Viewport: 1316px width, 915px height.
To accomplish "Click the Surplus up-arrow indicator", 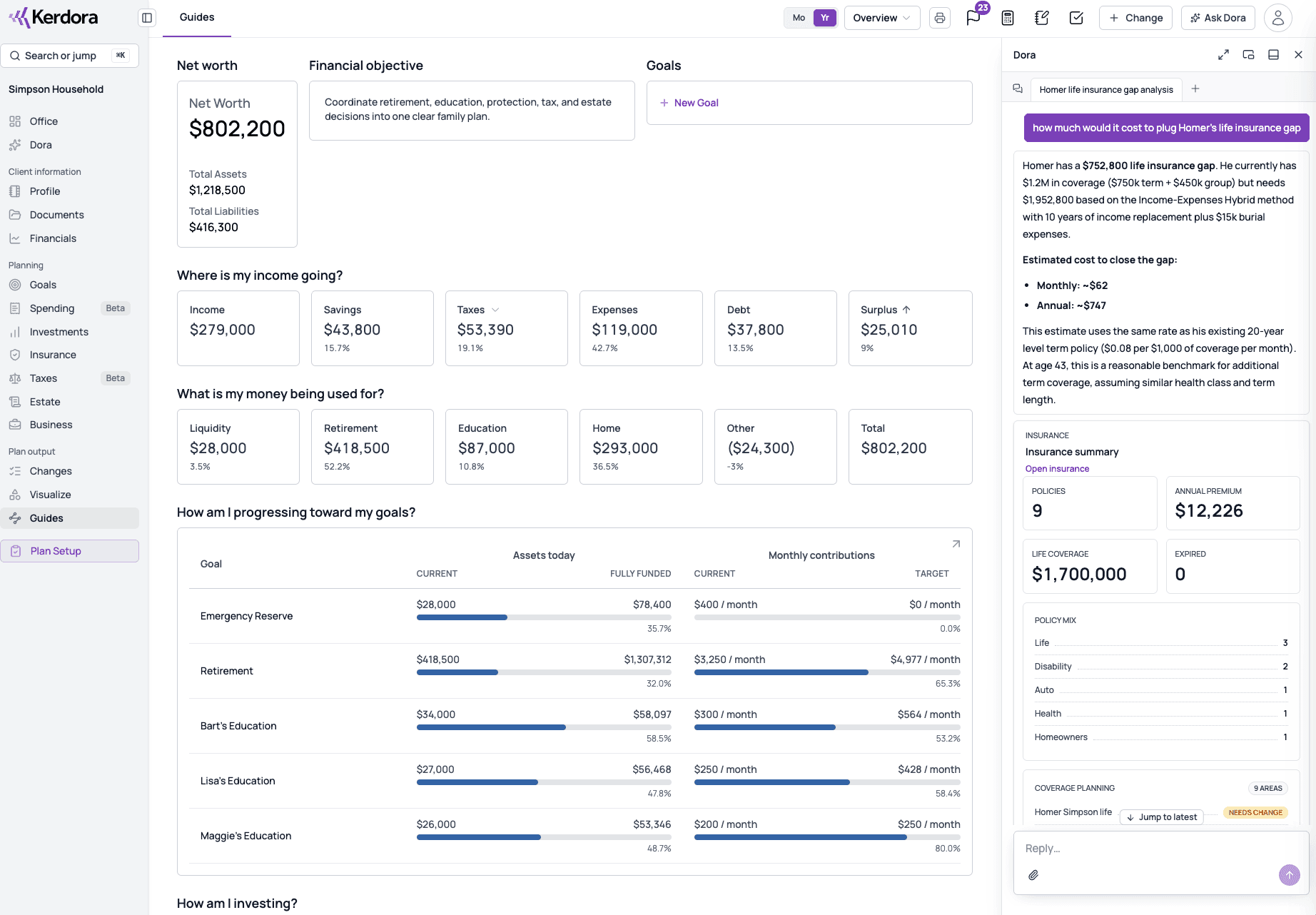I will [906, 310].
